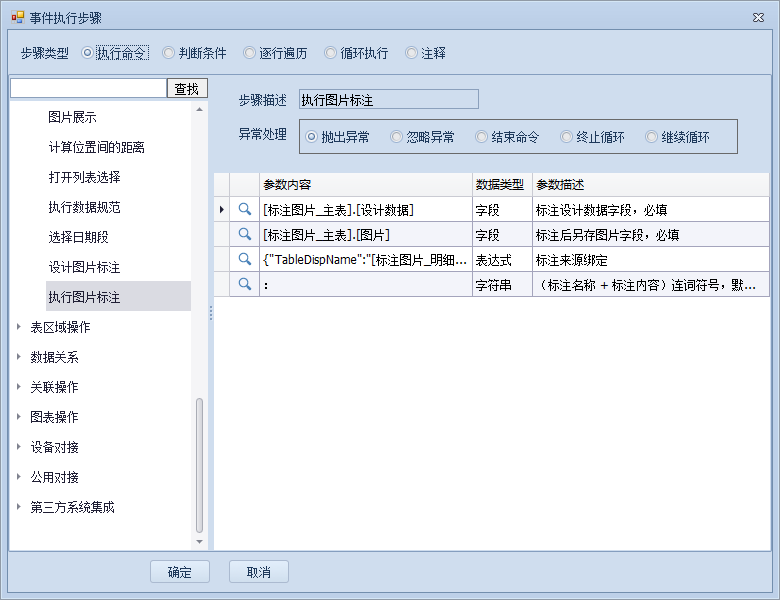Confirm with the 确定 button
This screenshot has width=780, height=600.
coord(180,572)
